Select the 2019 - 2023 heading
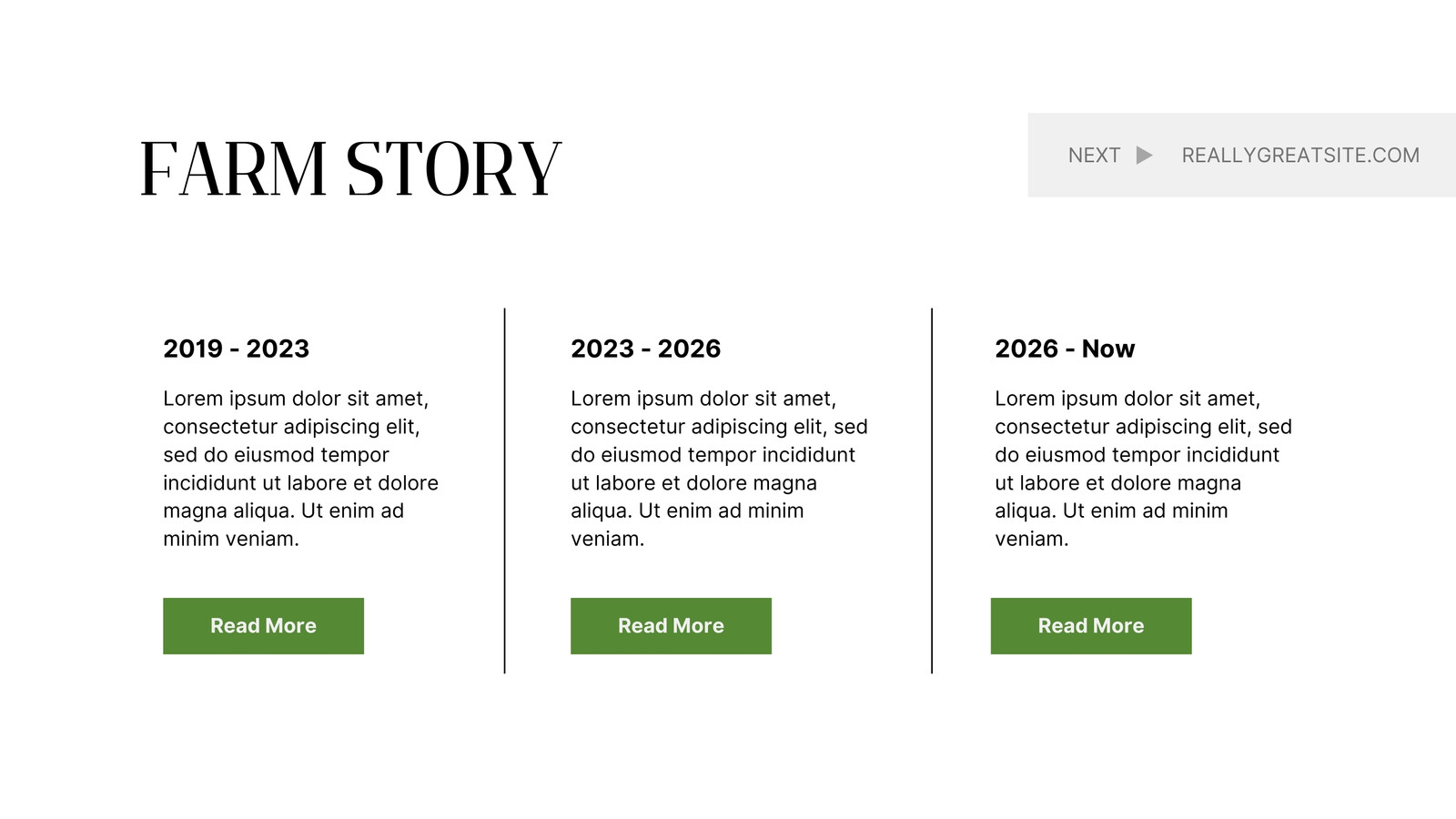The image size is (1456, 819). pos(237,349)
